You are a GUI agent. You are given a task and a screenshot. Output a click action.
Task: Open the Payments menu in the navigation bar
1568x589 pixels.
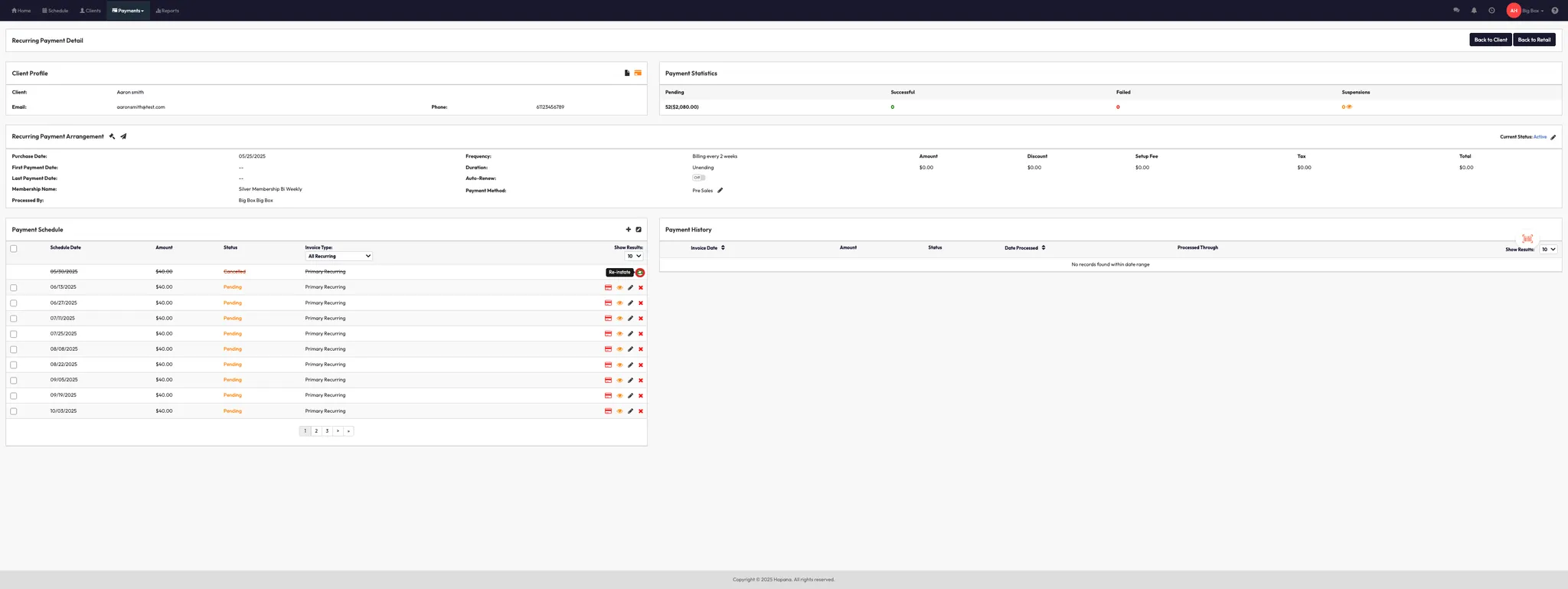tap(128, 11)
